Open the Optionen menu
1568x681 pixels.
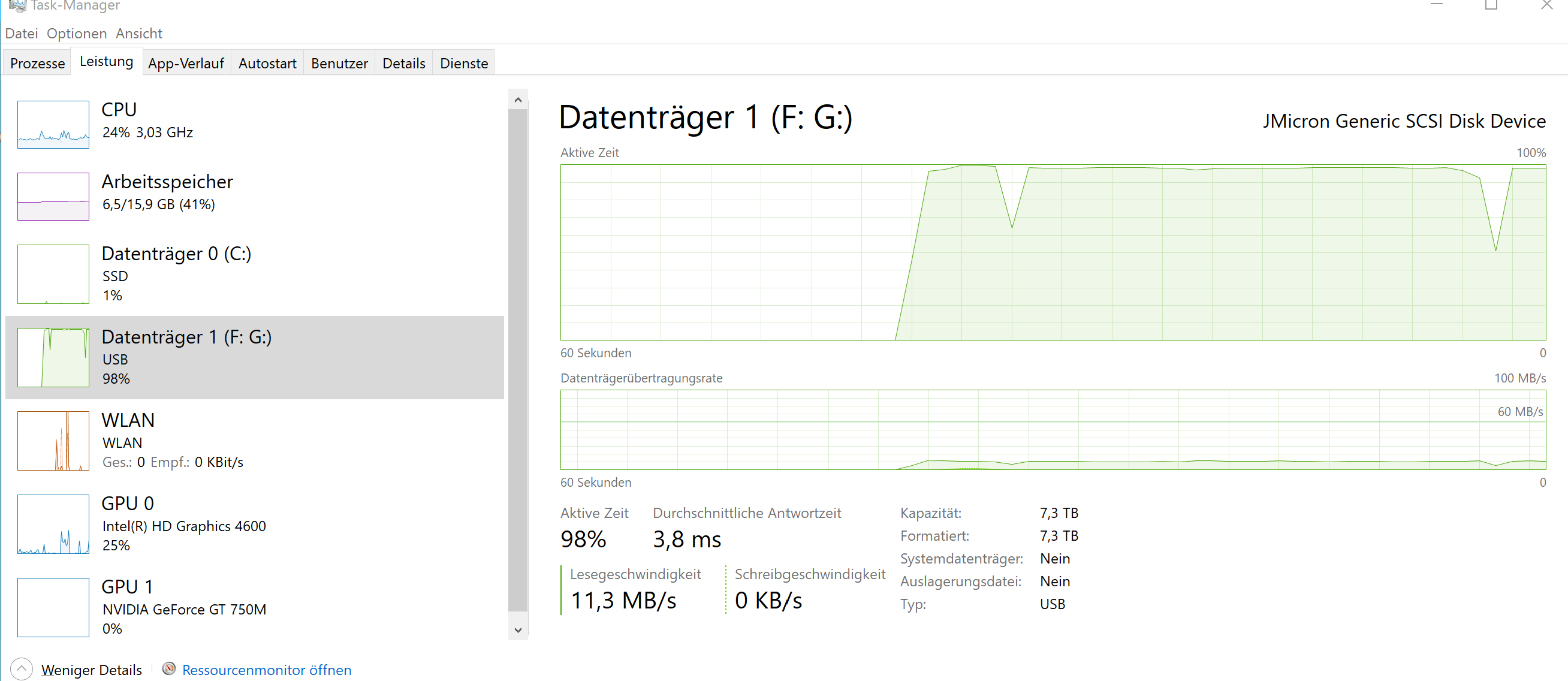(77, 34)
